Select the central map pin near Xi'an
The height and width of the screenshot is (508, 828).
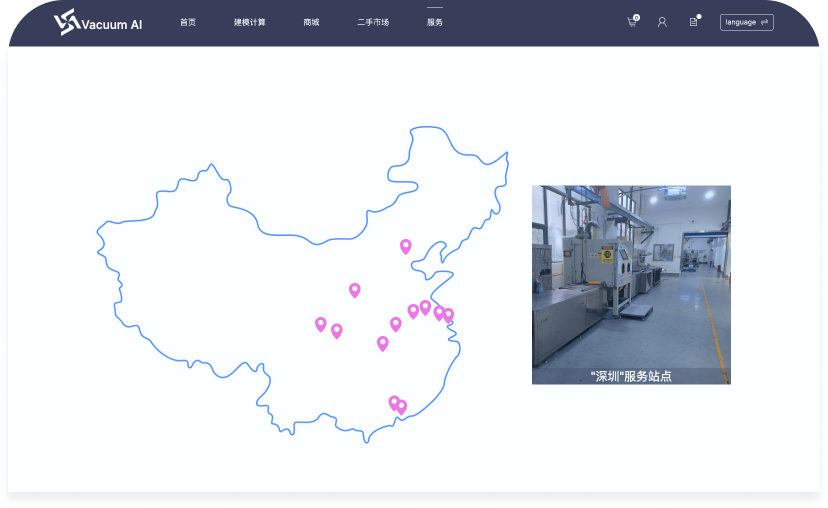(x=355, y=290)
